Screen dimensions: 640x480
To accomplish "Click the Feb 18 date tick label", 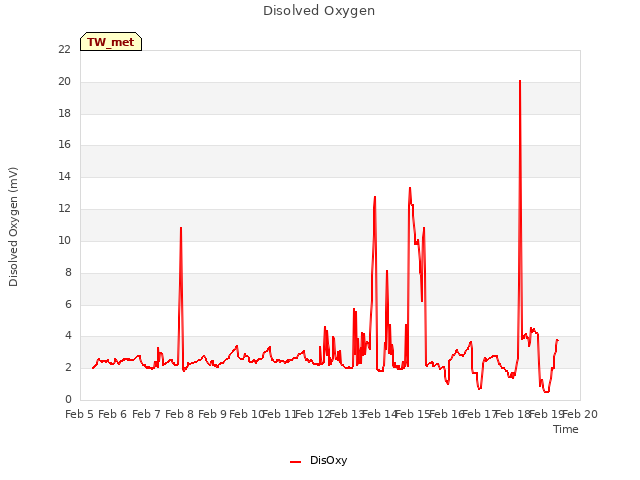I will 513,414.
